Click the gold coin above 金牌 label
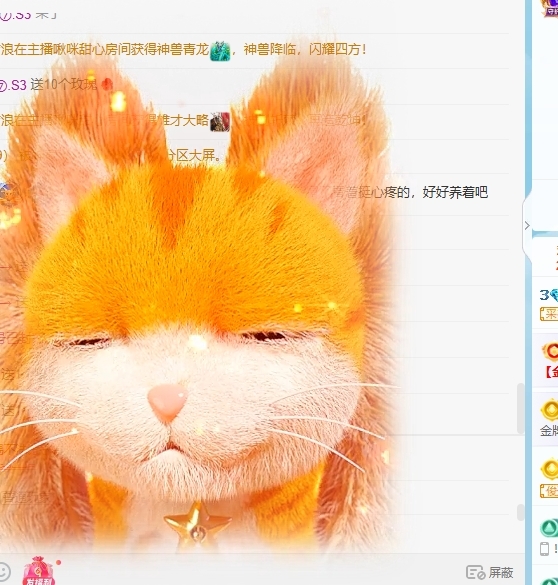 click(550, 410)
